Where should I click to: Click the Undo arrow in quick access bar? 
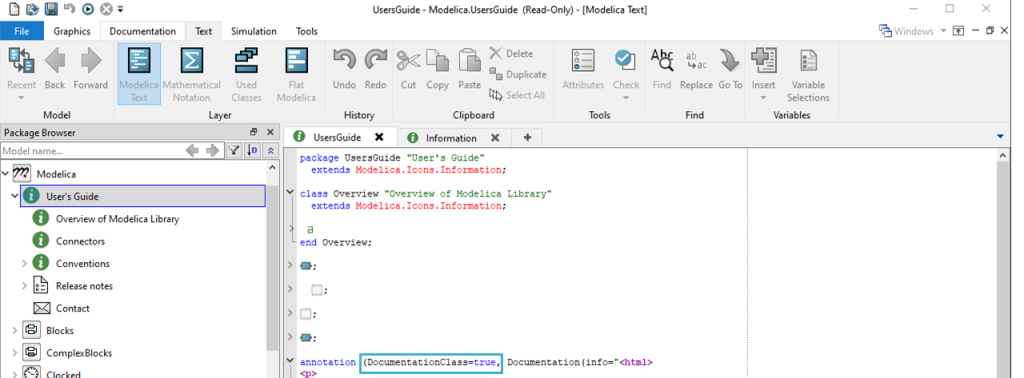pyautogui.click(x=69, y=9)
